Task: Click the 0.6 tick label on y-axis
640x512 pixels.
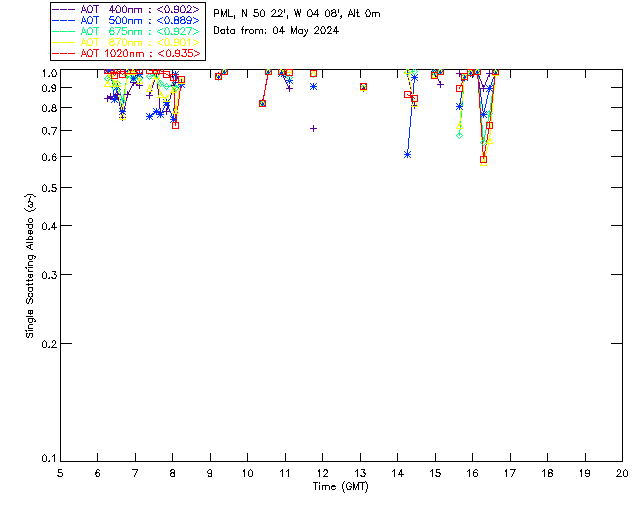Action: 49,157
